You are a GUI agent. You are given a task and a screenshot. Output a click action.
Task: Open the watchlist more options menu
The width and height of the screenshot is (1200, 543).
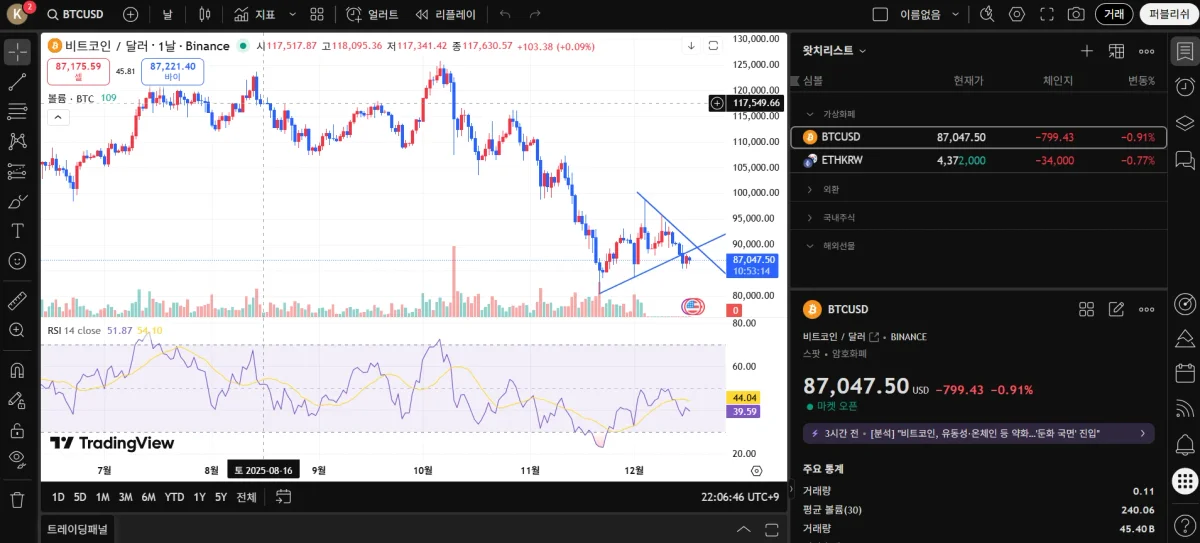pos(1147,51)
